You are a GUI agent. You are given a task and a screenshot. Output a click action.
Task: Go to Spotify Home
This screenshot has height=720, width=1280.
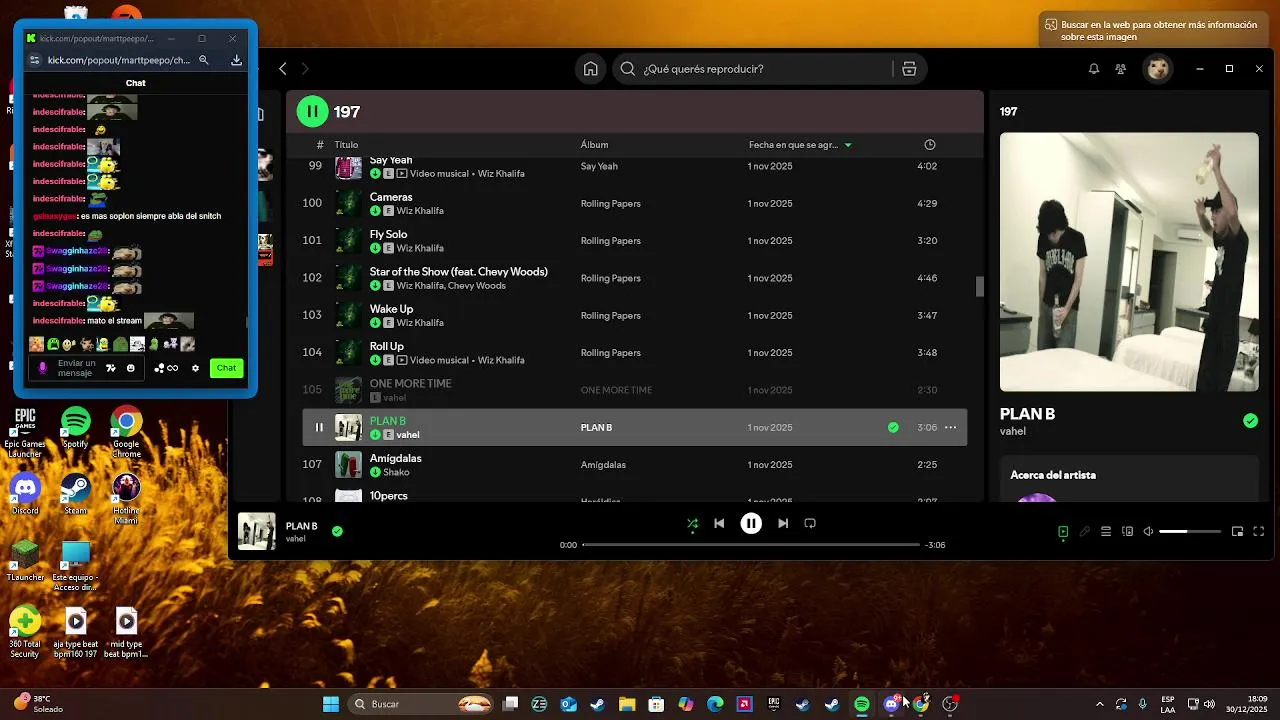[x=591, y=69]
